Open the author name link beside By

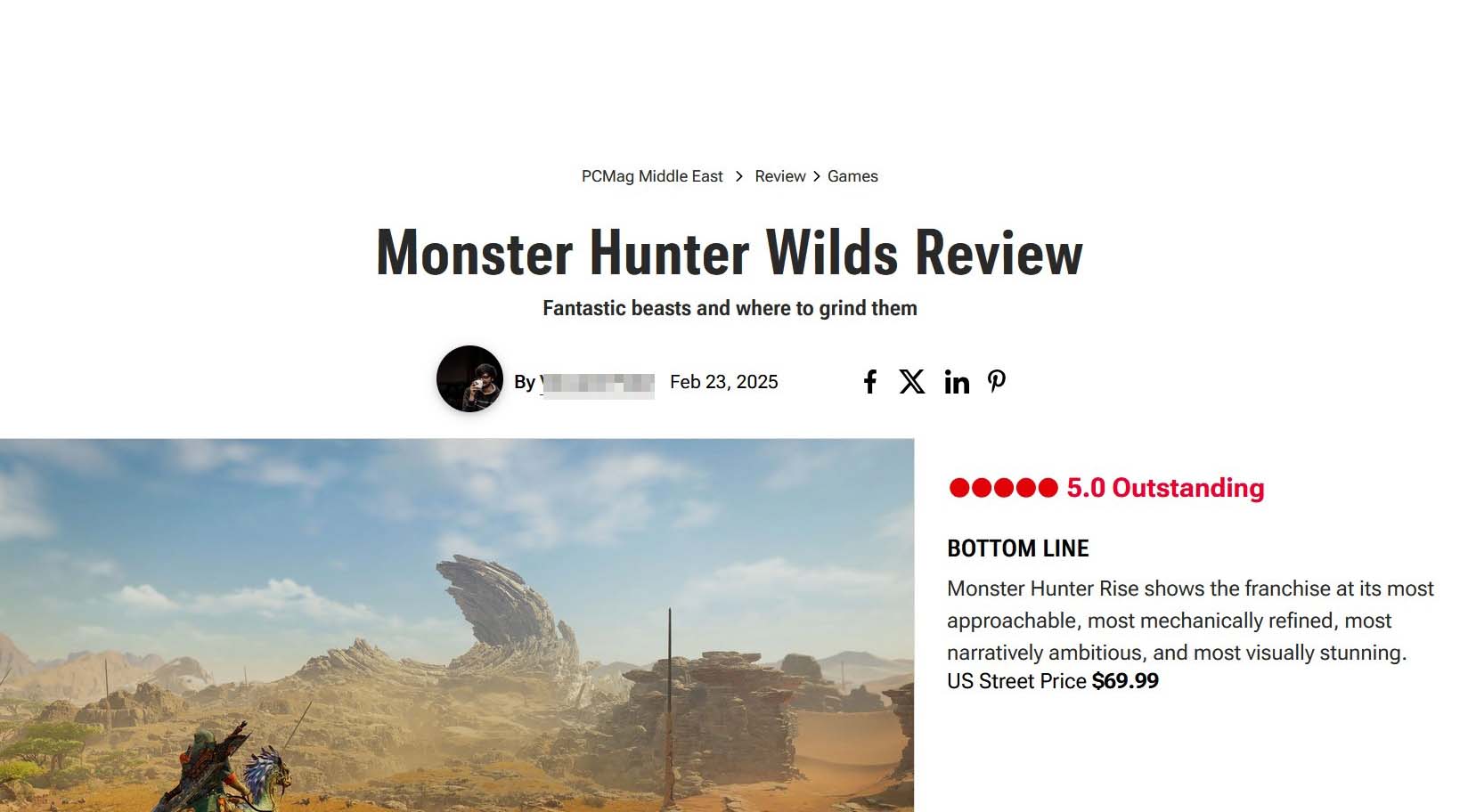pos(598,383)
